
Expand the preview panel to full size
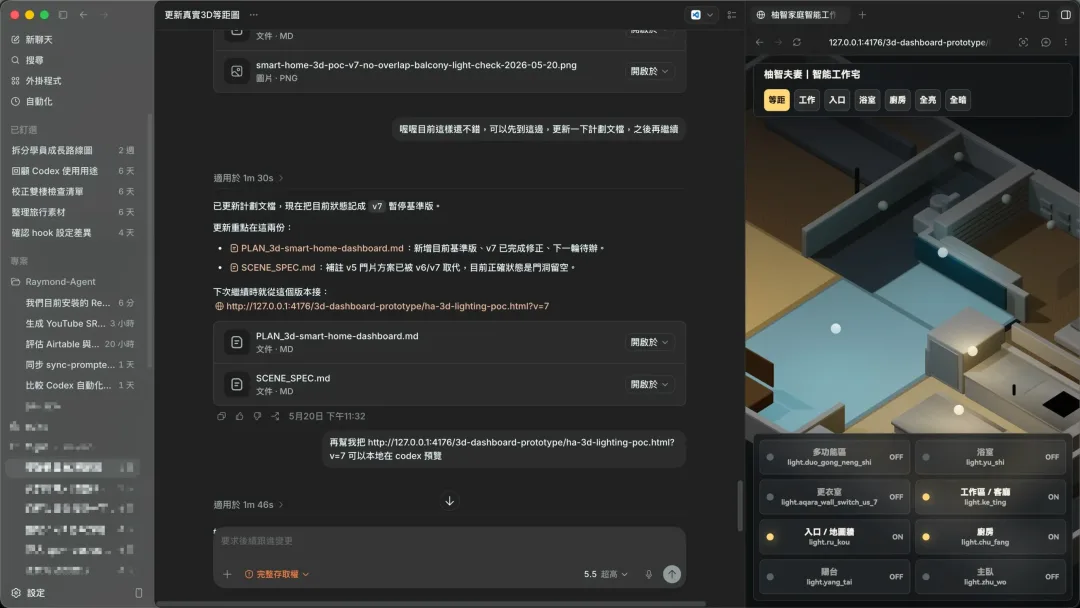coord(1021,14)
